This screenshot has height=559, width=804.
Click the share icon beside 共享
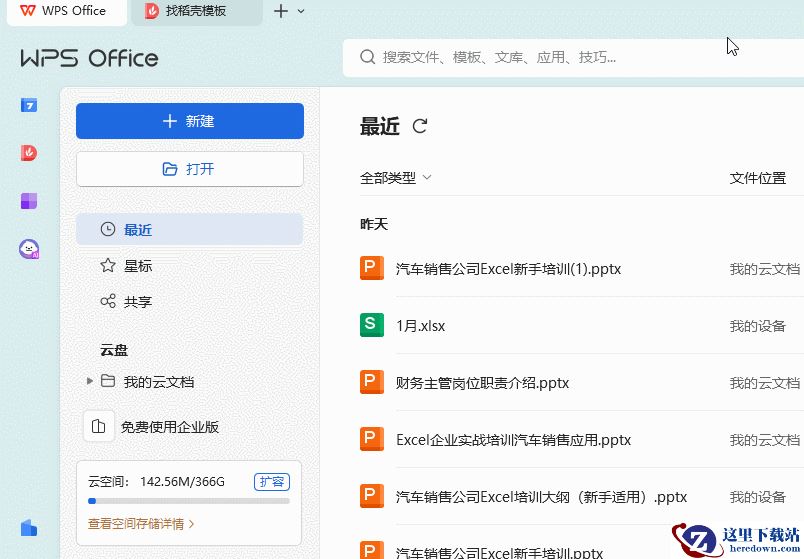[108, 301]
